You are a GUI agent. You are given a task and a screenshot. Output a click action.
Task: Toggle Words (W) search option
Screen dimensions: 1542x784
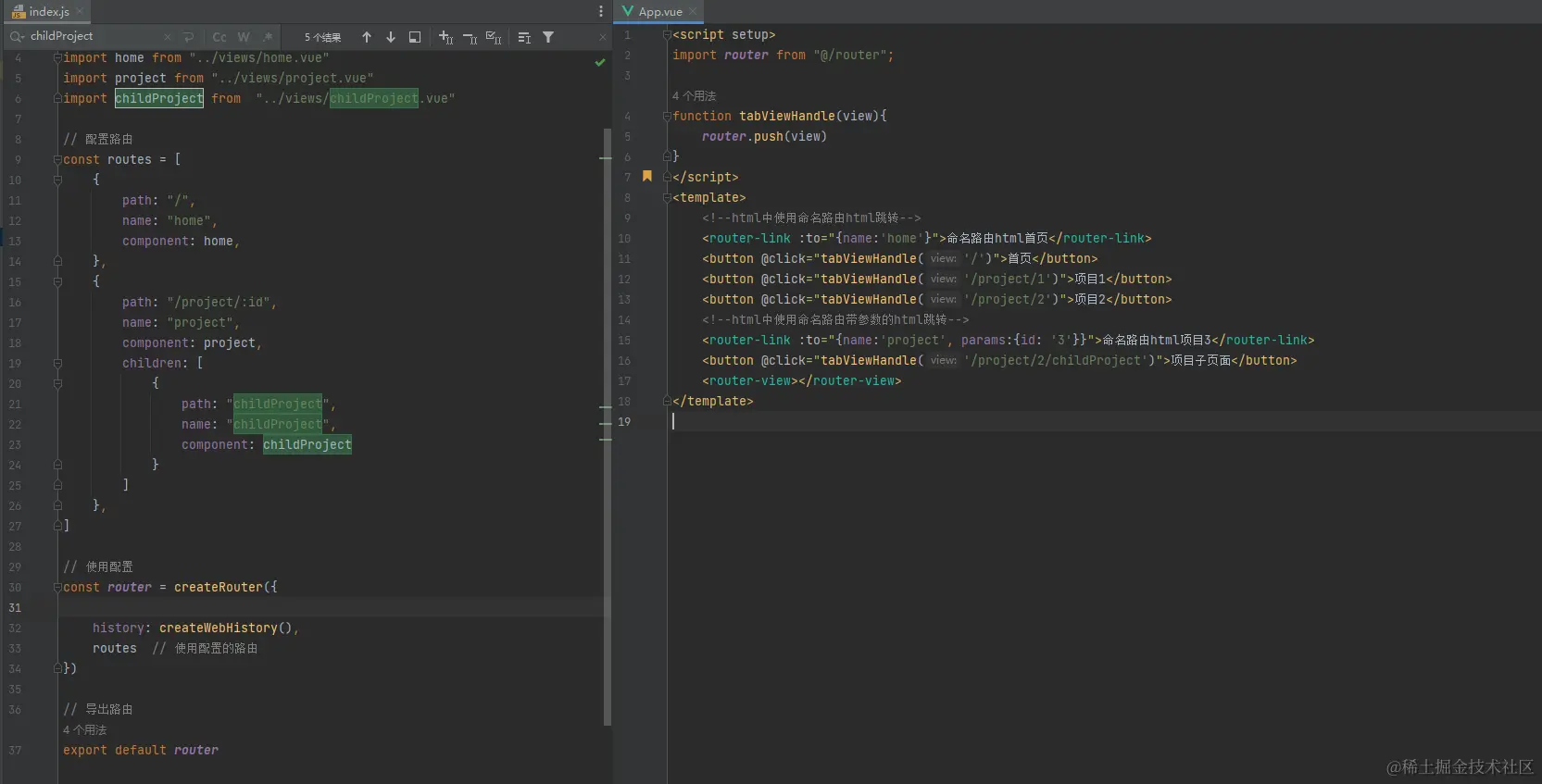244,37
